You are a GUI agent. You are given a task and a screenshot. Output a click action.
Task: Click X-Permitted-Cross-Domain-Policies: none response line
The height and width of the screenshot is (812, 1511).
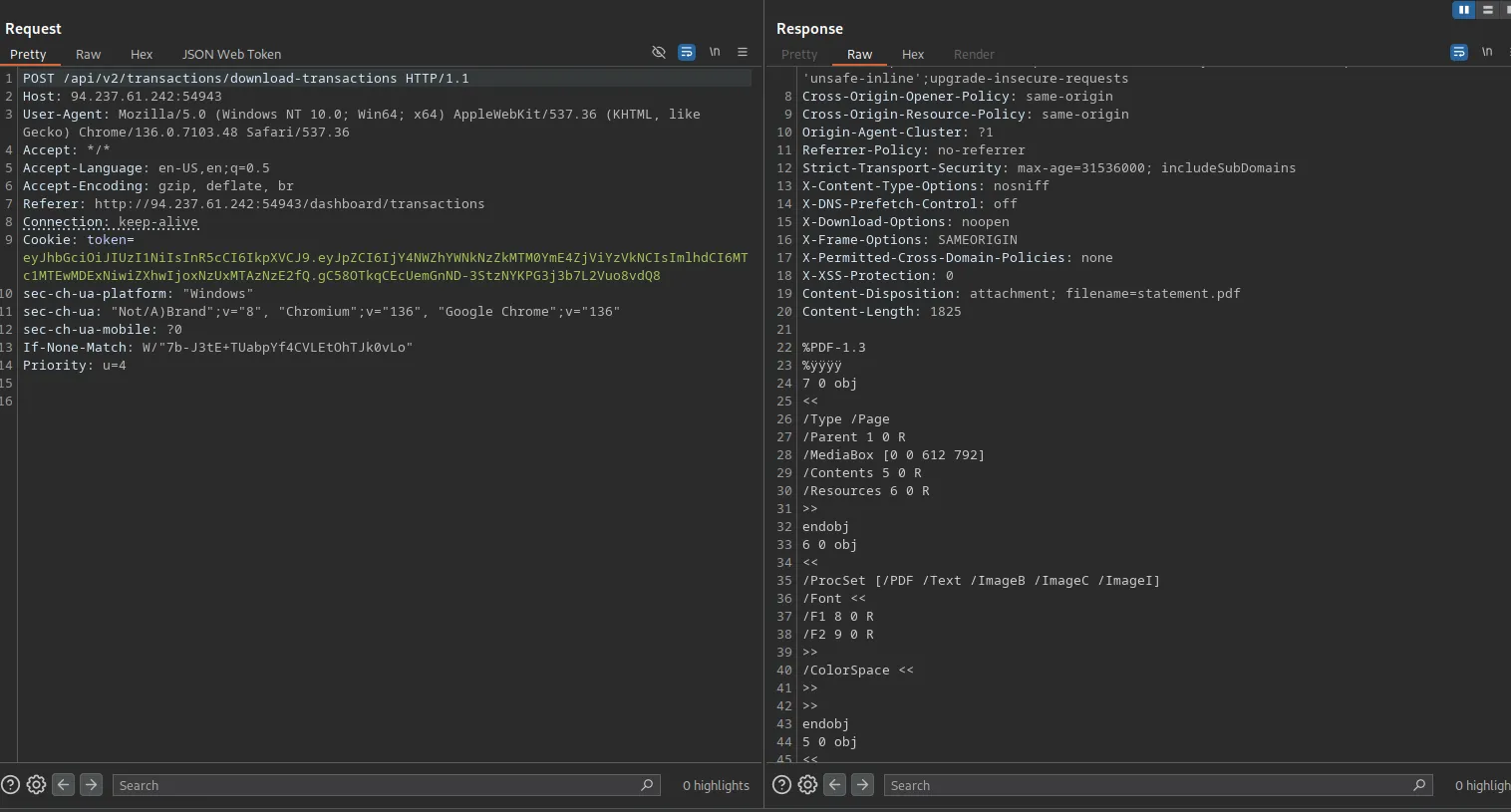(958, 258)
